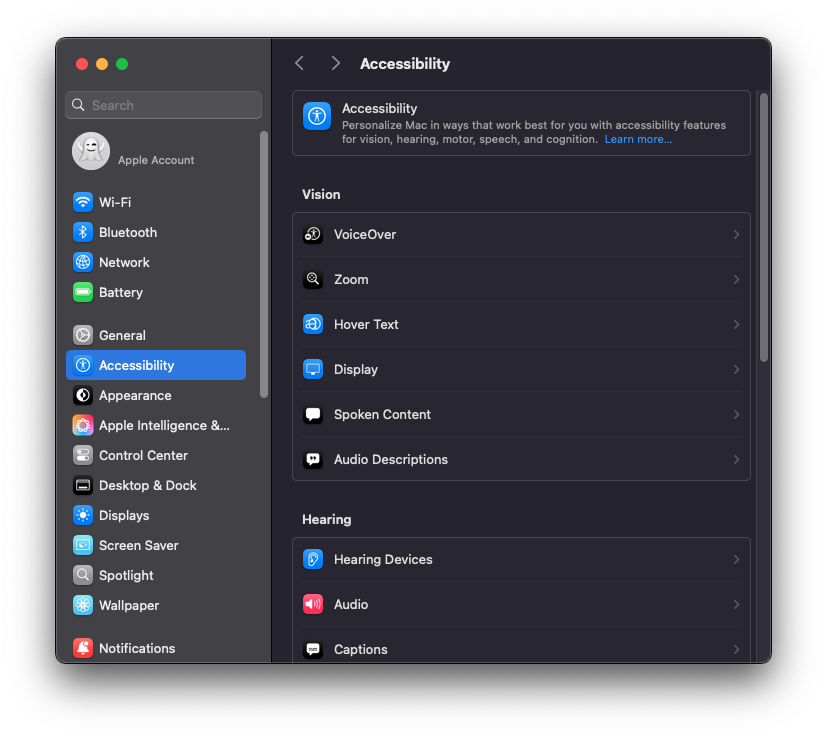Click the Wi-Fi icon in sidebar
The width and height of the screenshot is (827, 737).
click(83, 202)
